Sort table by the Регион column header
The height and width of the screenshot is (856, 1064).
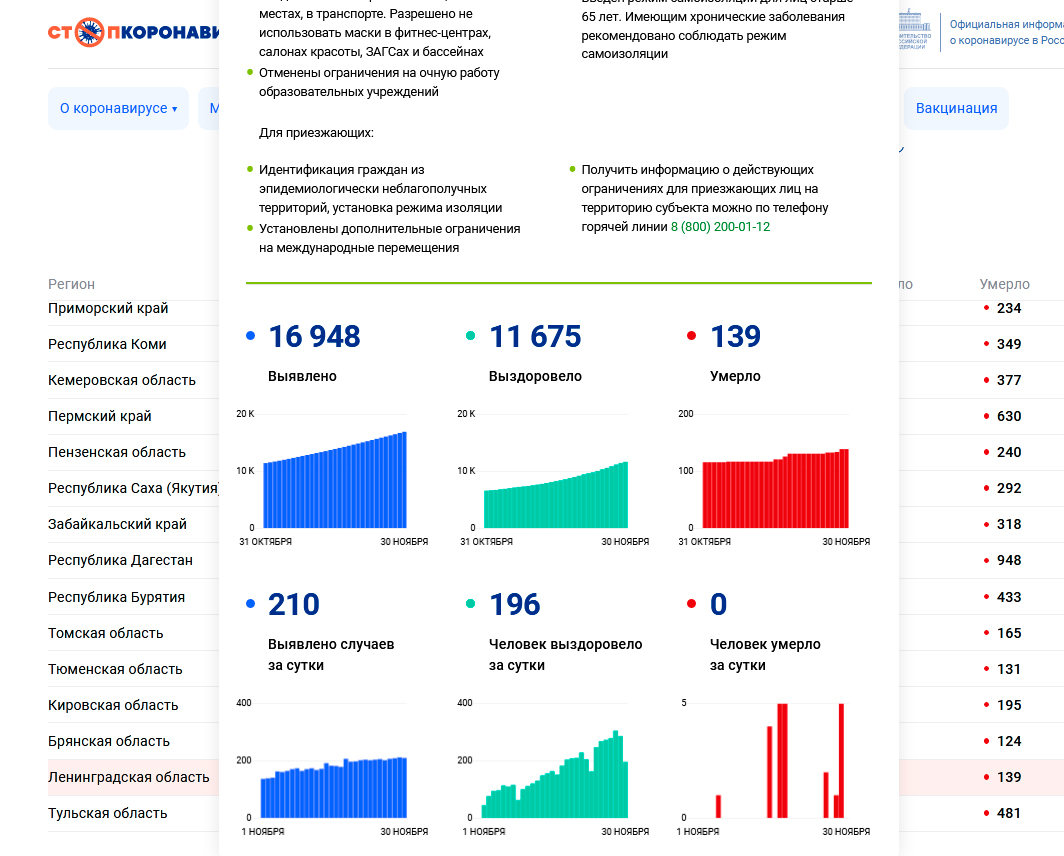point(72,284)
